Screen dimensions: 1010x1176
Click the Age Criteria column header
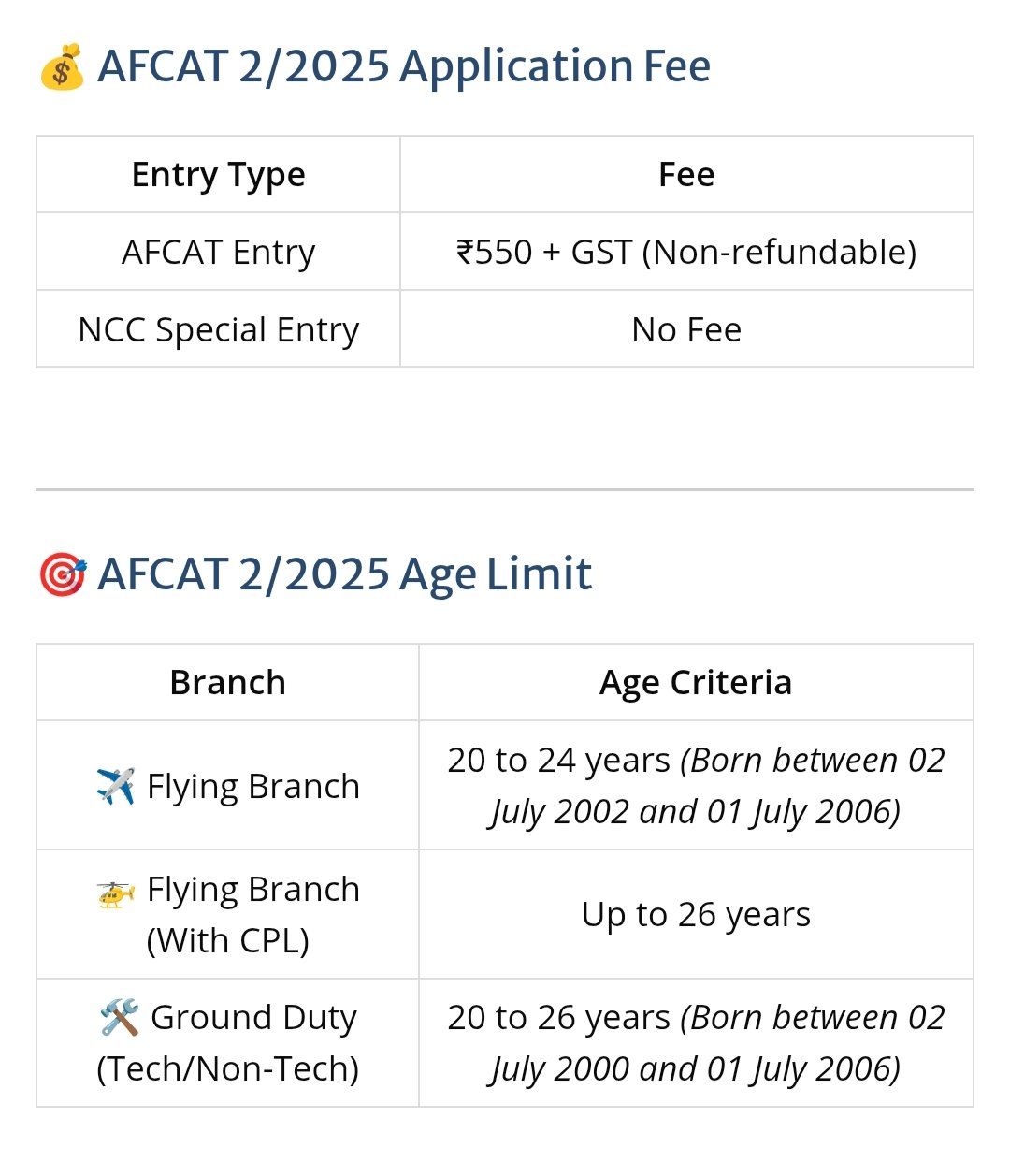tap(696, 683)
